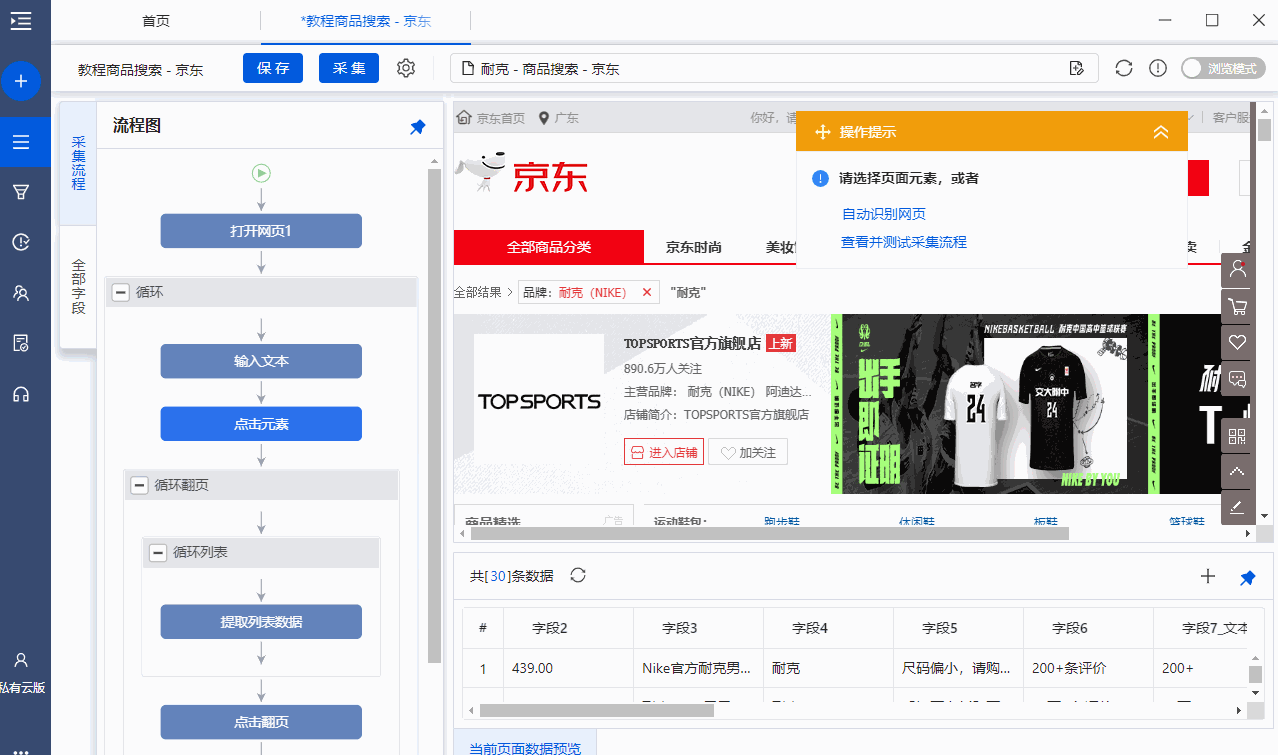
Task: Expand the left sidebar menu icon
Action: 20,20
